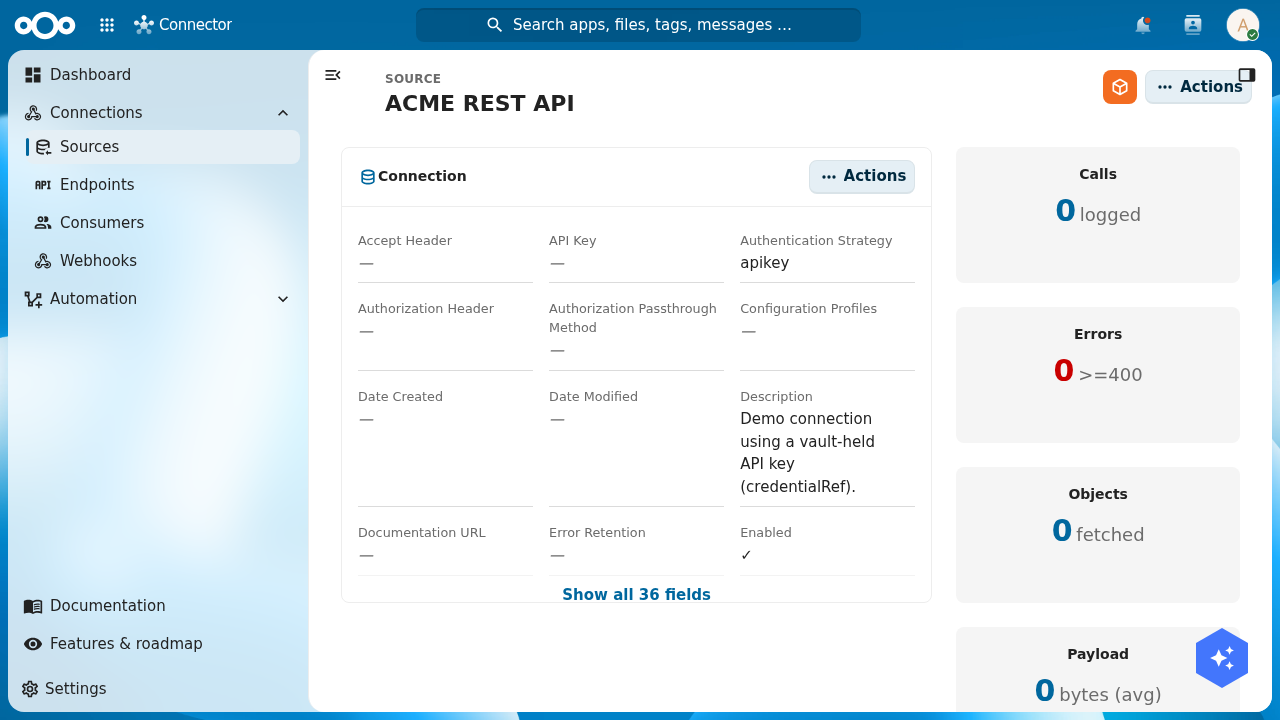Collapse the navigation sidebar toggle icon

point(333,75)
